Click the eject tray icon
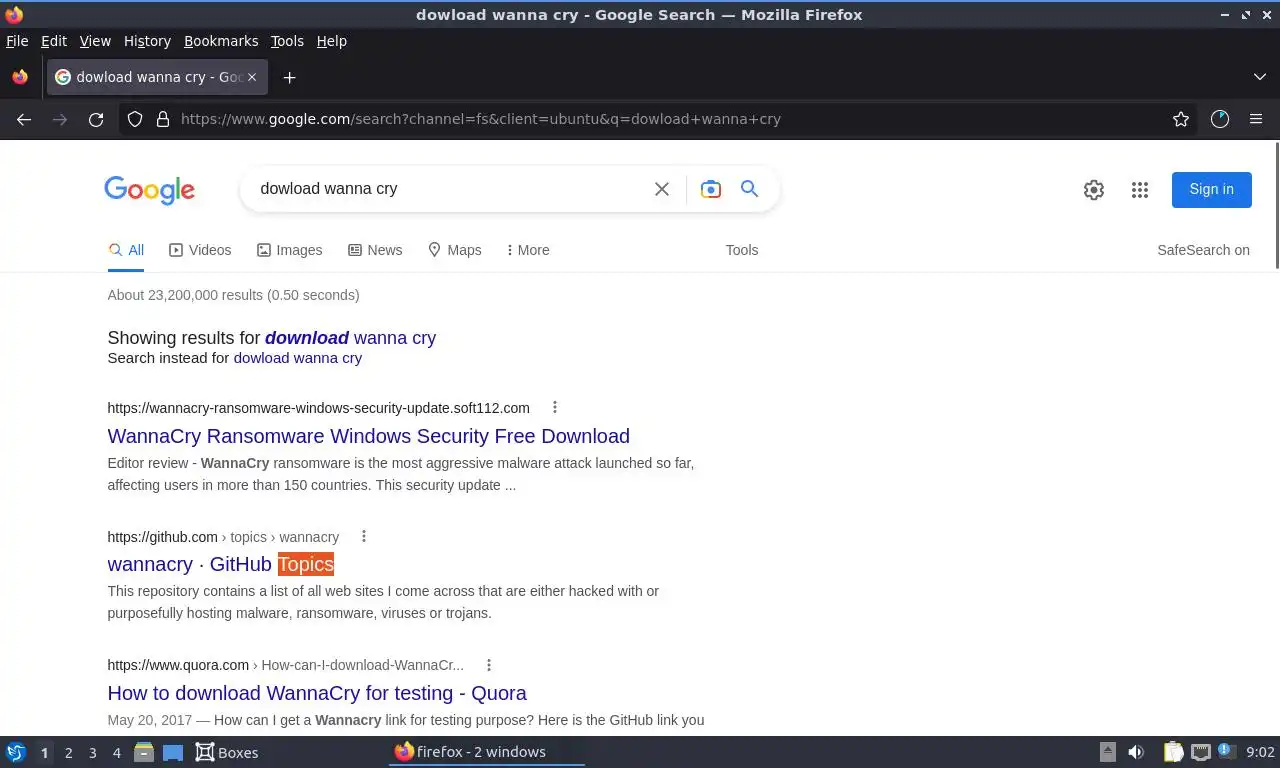1280x768 pixels. pyautogui.click(x=1108, y=752)
